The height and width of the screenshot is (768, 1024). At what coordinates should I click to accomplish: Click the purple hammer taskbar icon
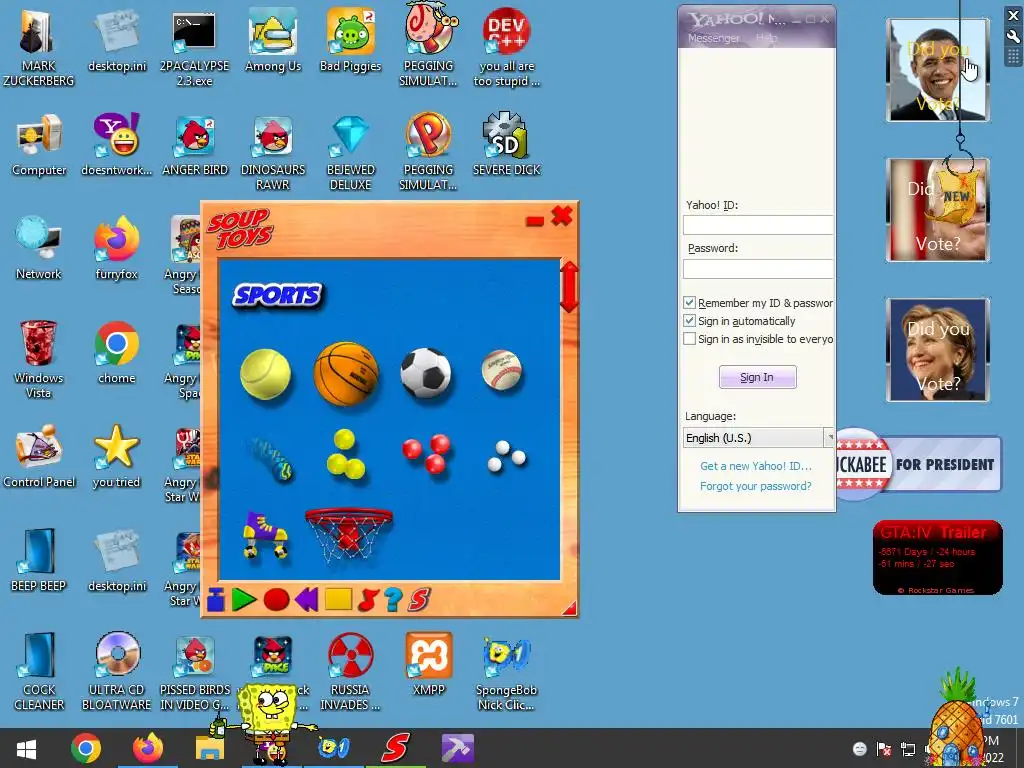(x=457, y=748)
